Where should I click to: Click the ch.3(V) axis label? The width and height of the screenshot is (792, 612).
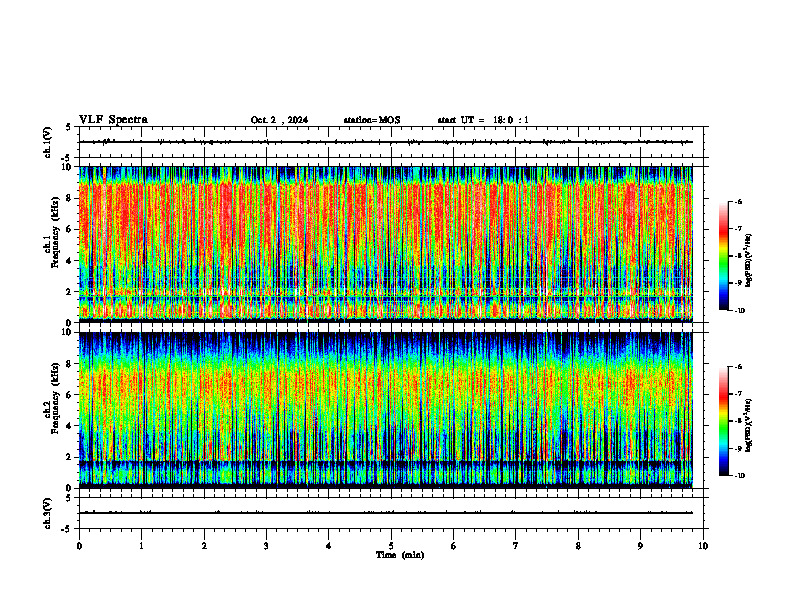click(47, 513)
